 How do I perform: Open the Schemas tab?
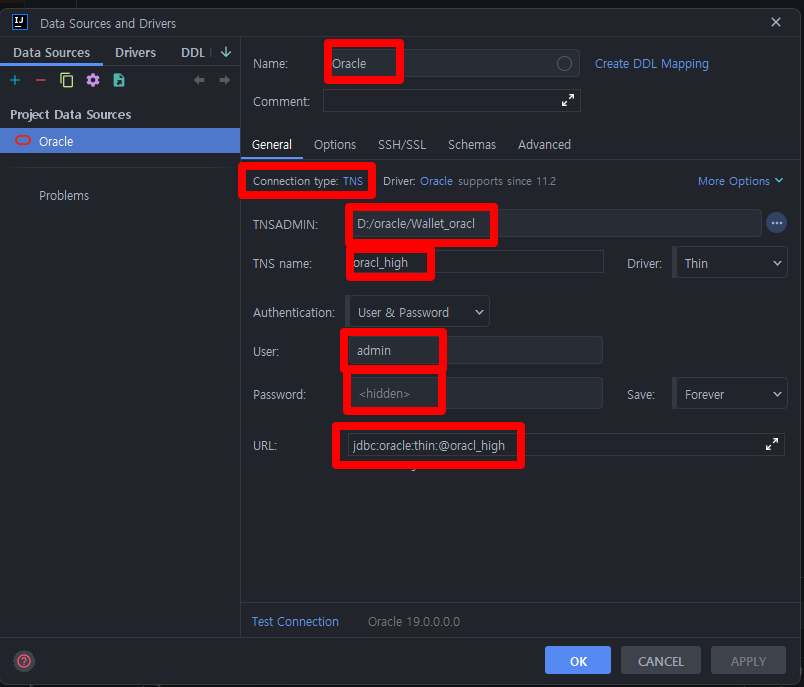(x=472, y=145)
